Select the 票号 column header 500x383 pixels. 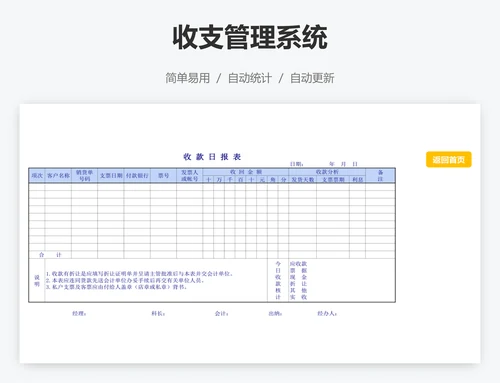[x=163, y=176]
